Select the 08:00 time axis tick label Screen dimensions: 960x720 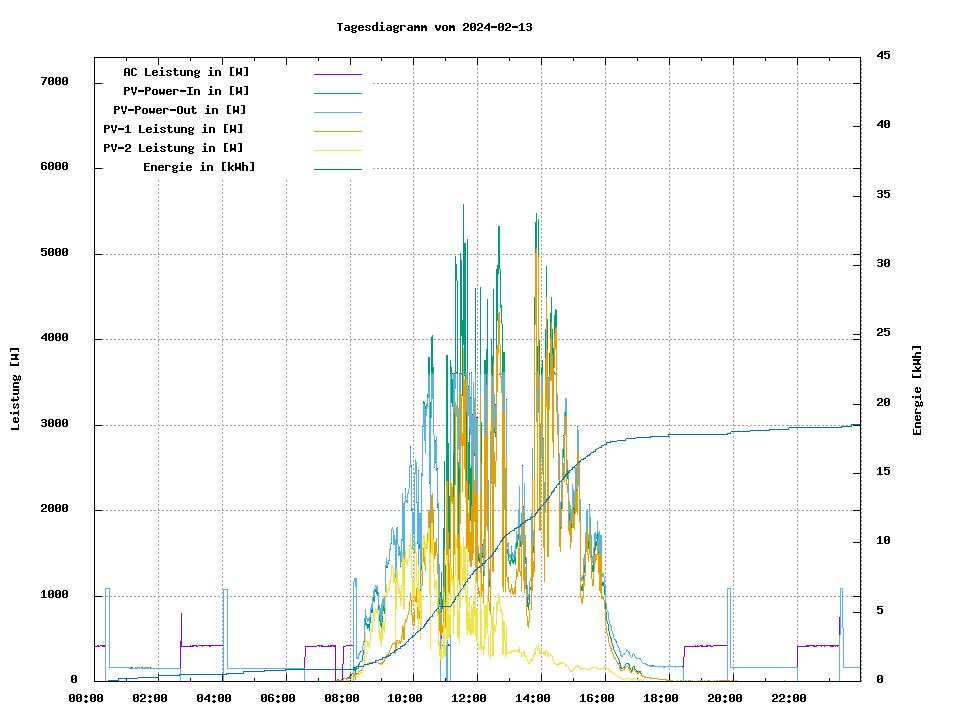click(342, 698)
